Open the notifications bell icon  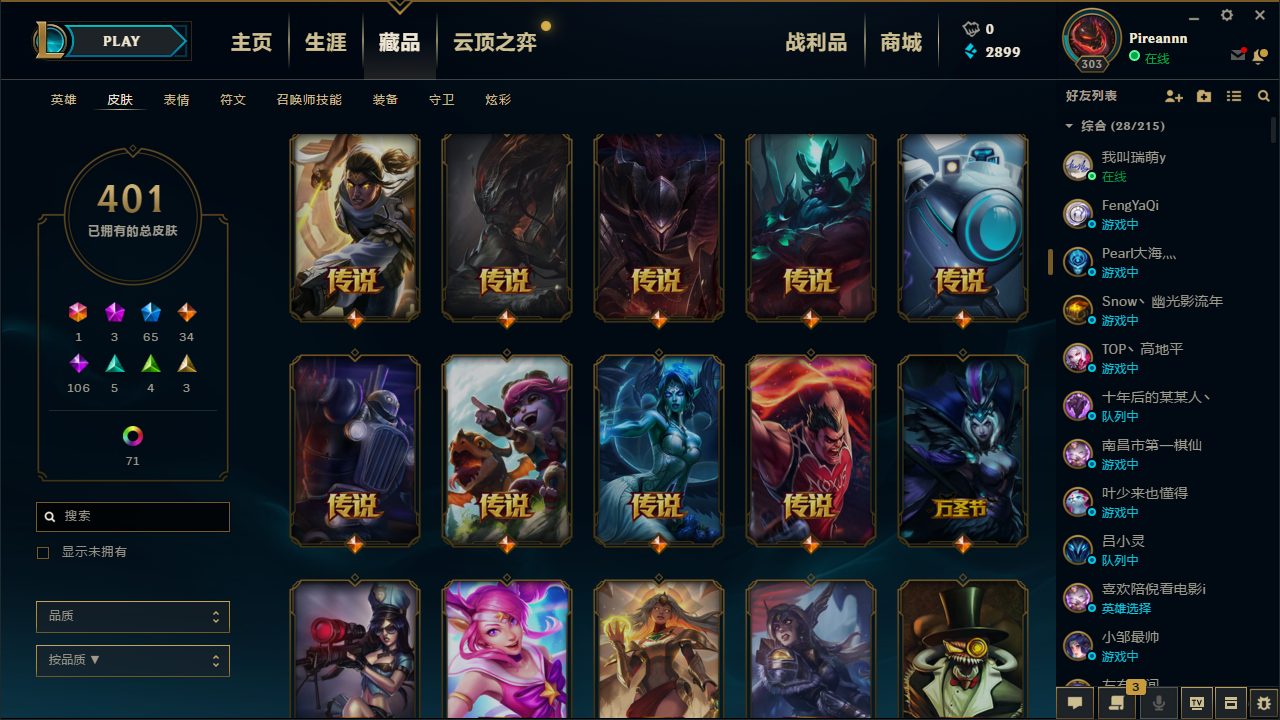(x=1262, y=55)
